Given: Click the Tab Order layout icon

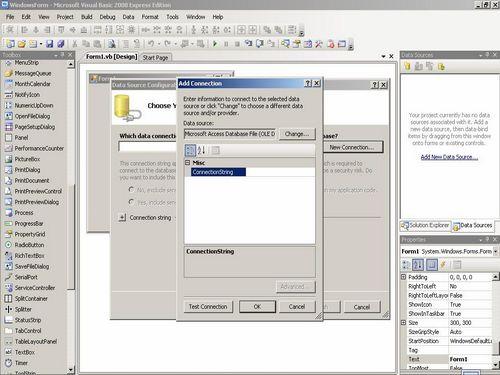Looking at the screenshot, I should (x=292, y=30).
